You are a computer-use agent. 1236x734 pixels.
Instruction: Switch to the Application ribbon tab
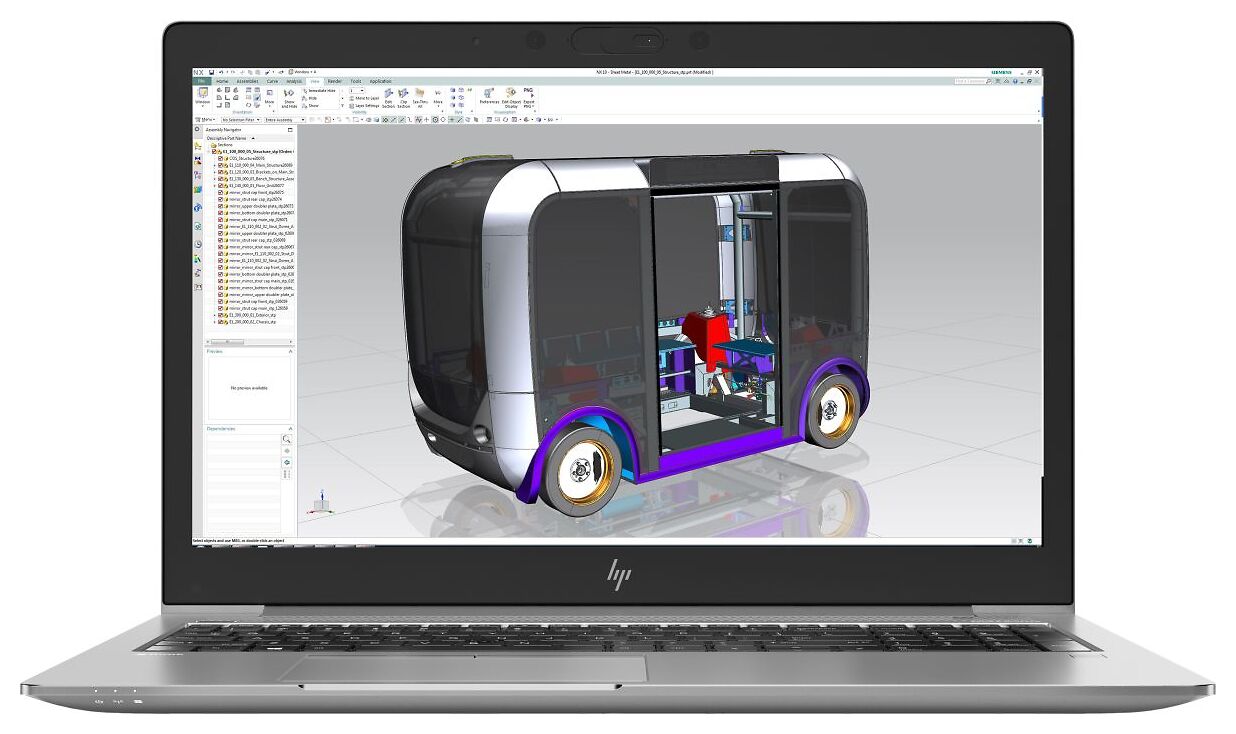[x=380, y=81]
